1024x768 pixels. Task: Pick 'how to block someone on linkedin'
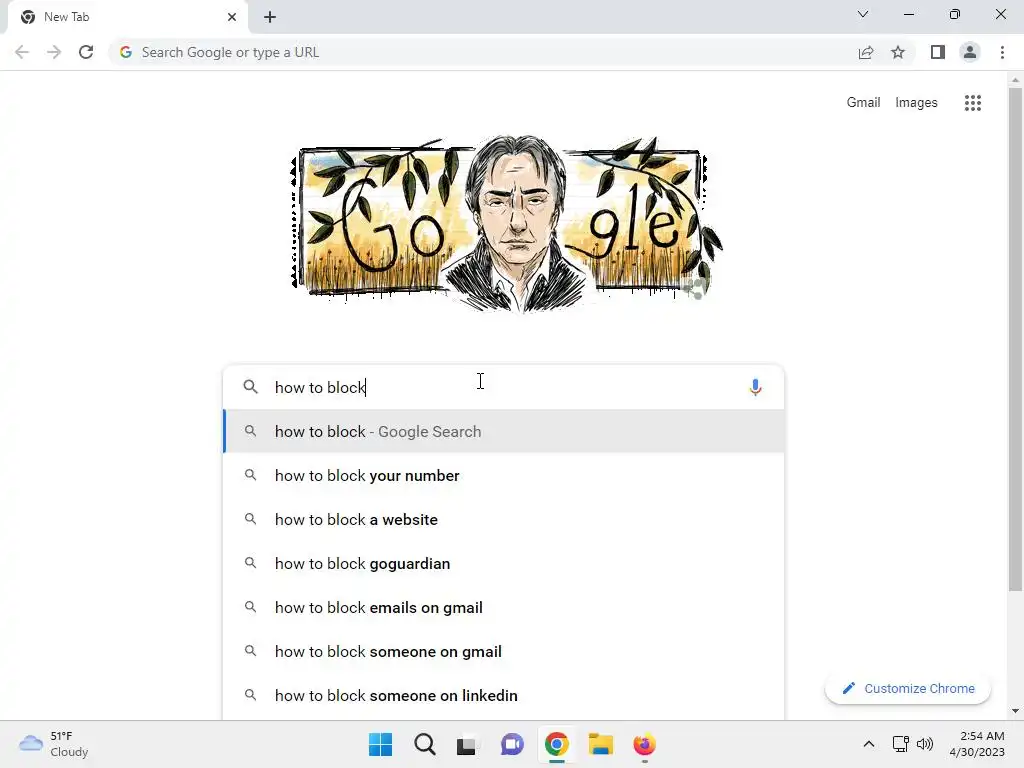[504, 696]
